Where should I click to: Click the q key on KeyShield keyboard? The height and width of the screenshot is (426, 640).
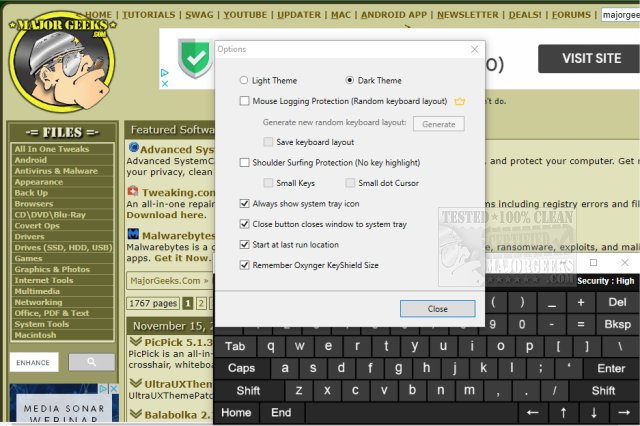(x=270, y=346)
